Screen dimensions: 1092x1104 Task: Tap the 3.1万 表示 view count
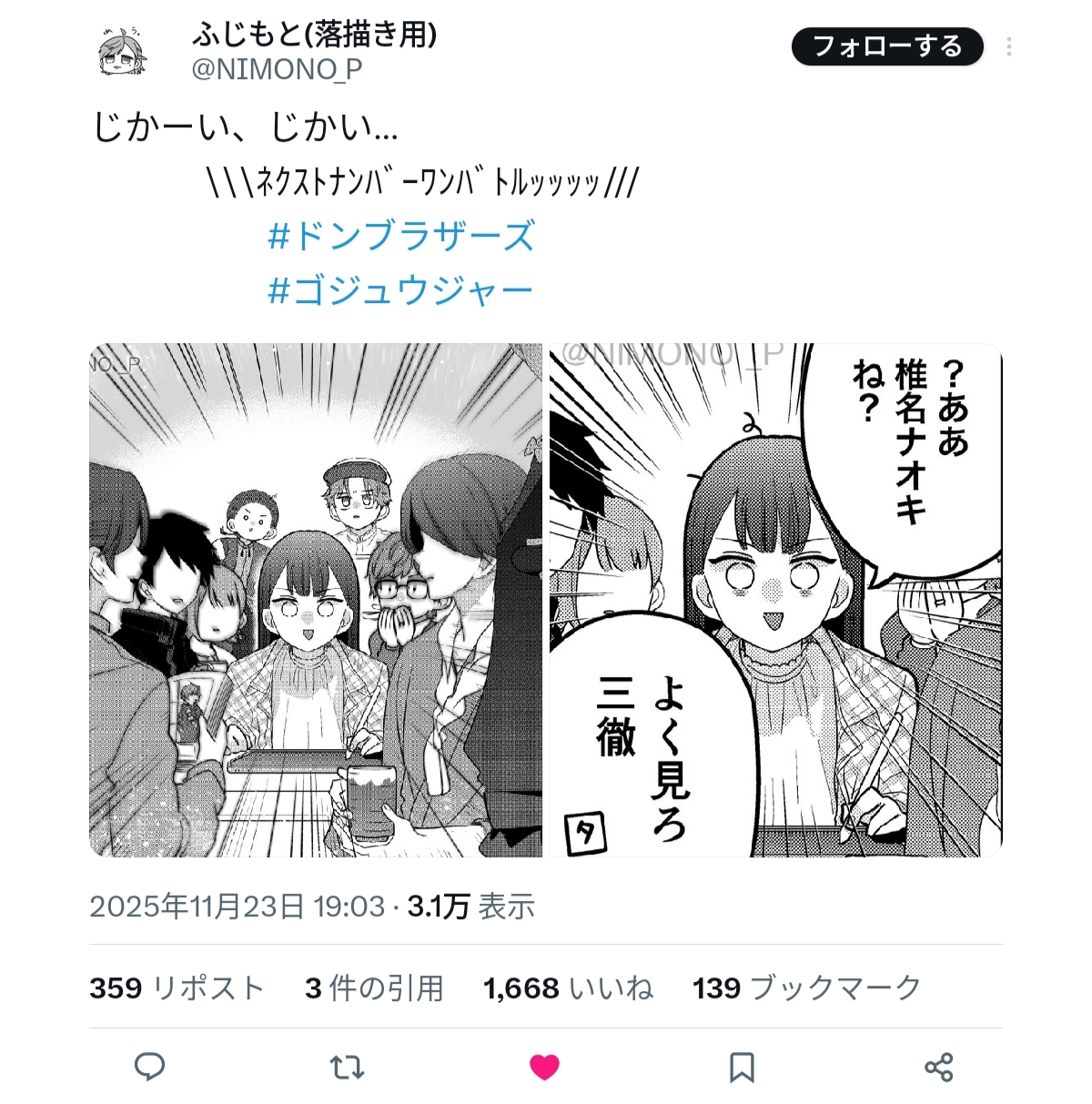470,906
